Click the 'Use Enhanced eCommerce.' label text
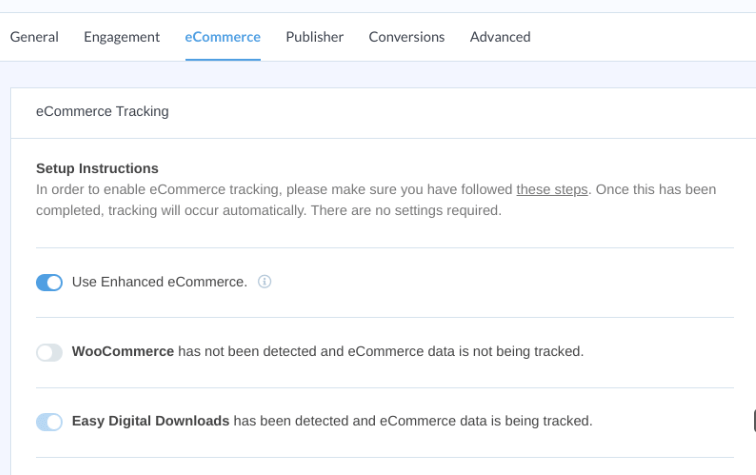The width and height of the screenshot is (756, 475). (160, 282)
